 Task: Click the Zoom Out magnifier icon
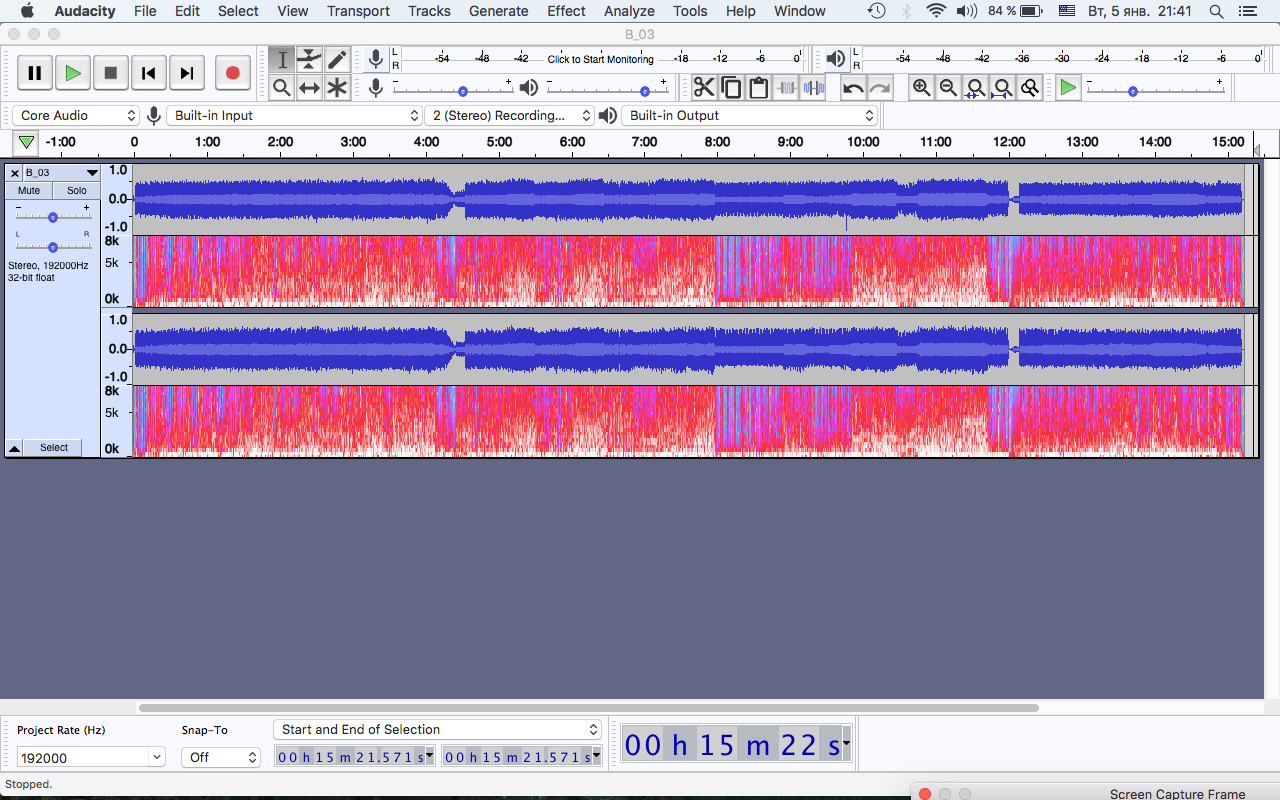pyautogui.click(x=948, y=88)
